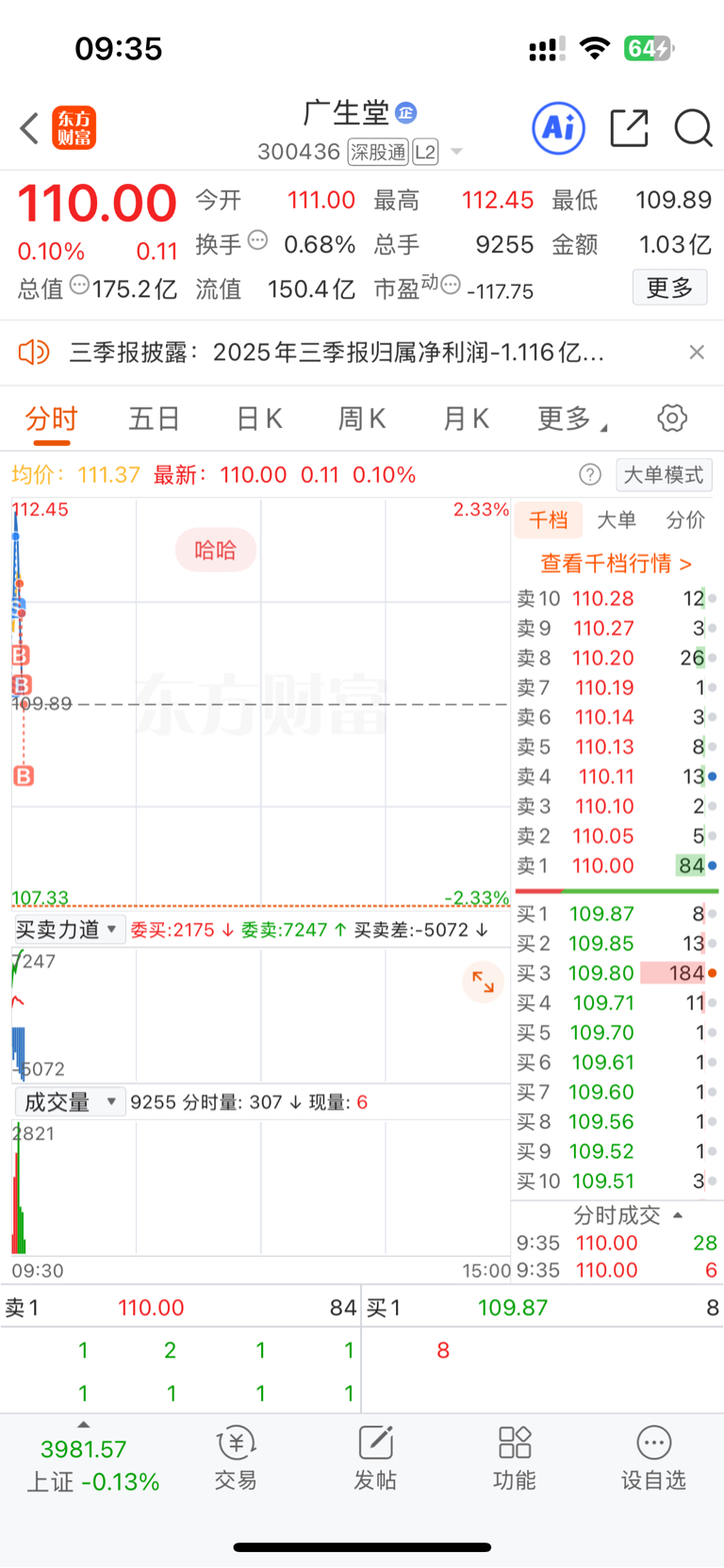724x1568 pixels.
Task: Tap the bottom 卖1 110.00 queue header
Action: click(x=180, y=1308)
